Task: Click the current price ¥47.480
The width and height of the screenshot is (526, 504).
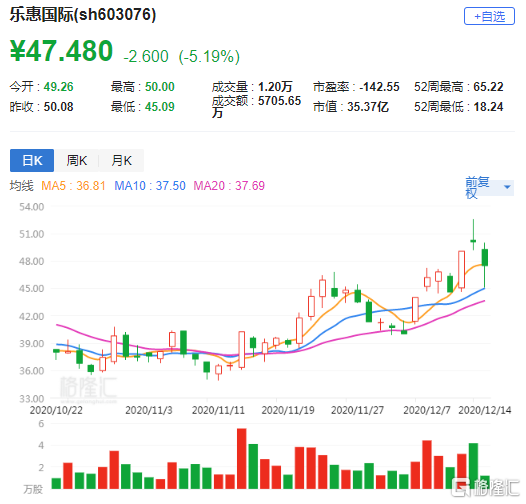Action: coord(61,51)
